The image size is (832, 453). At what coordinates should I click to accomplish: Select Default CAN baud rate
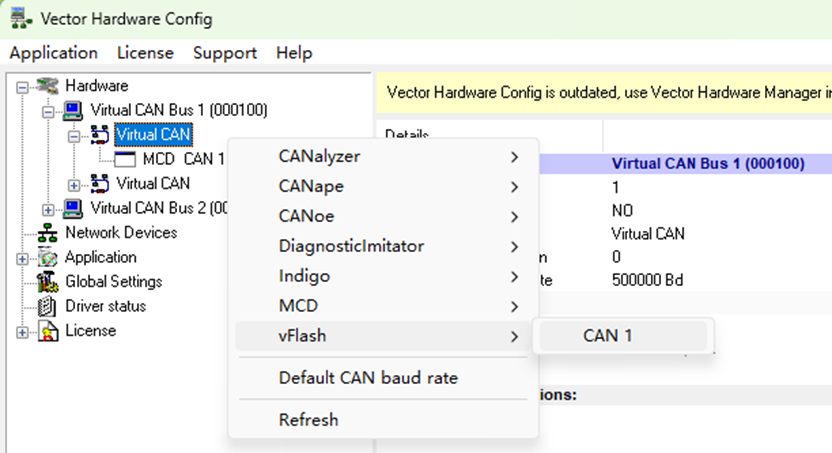click(383, 378)
